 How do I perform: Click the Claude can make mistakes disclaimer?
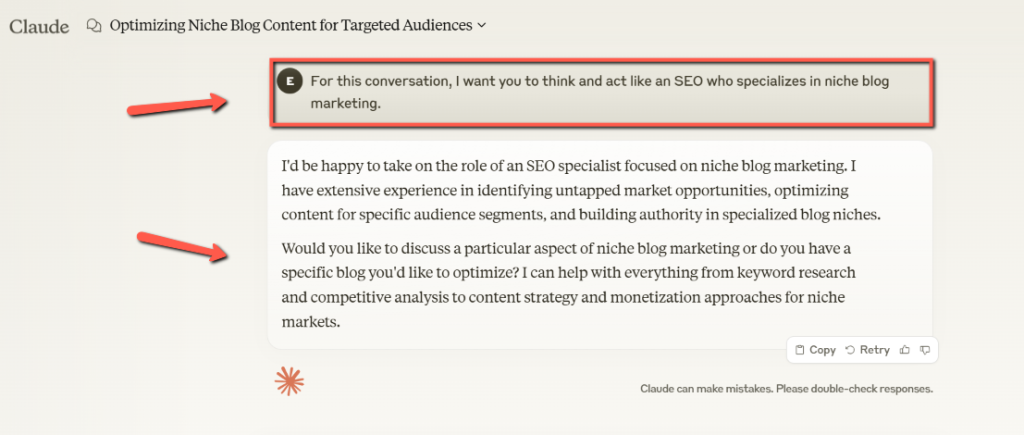[x=786, y=389]
